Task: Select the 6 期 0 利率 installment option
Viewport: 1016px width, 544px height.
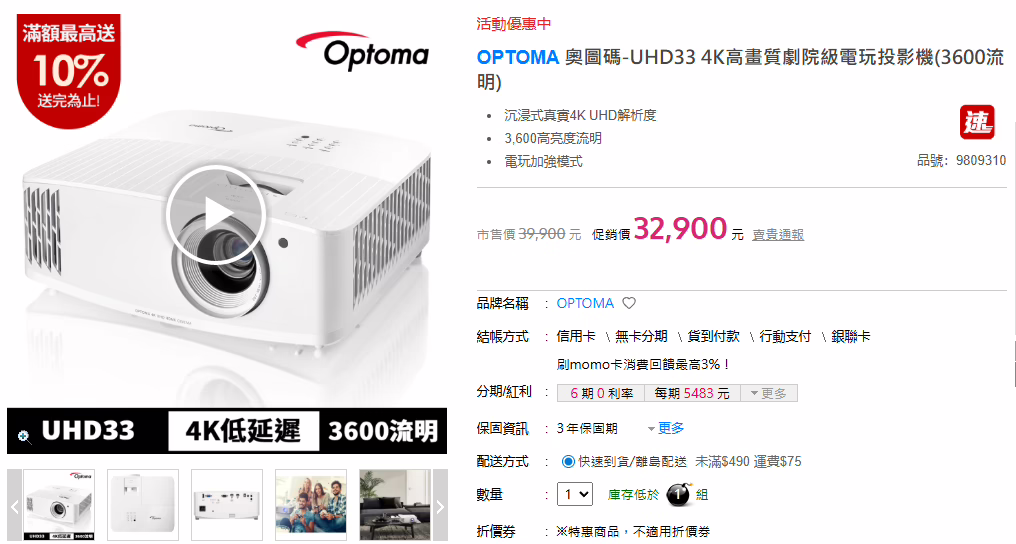Action: (x=601, y=393)
